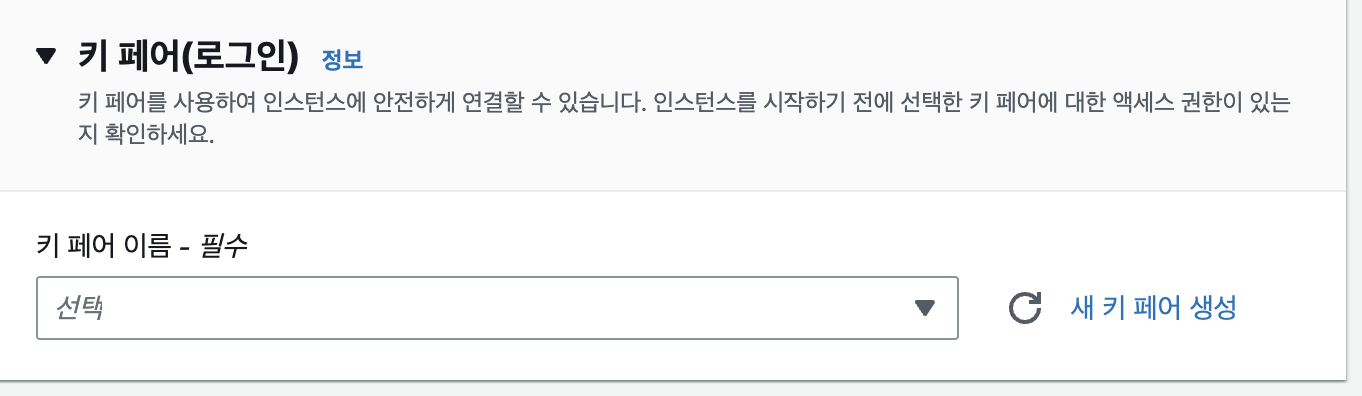1362x396 pixels.
Task: Collapse the 키 페어(로그인) section triangle
Action: (47, 57)
